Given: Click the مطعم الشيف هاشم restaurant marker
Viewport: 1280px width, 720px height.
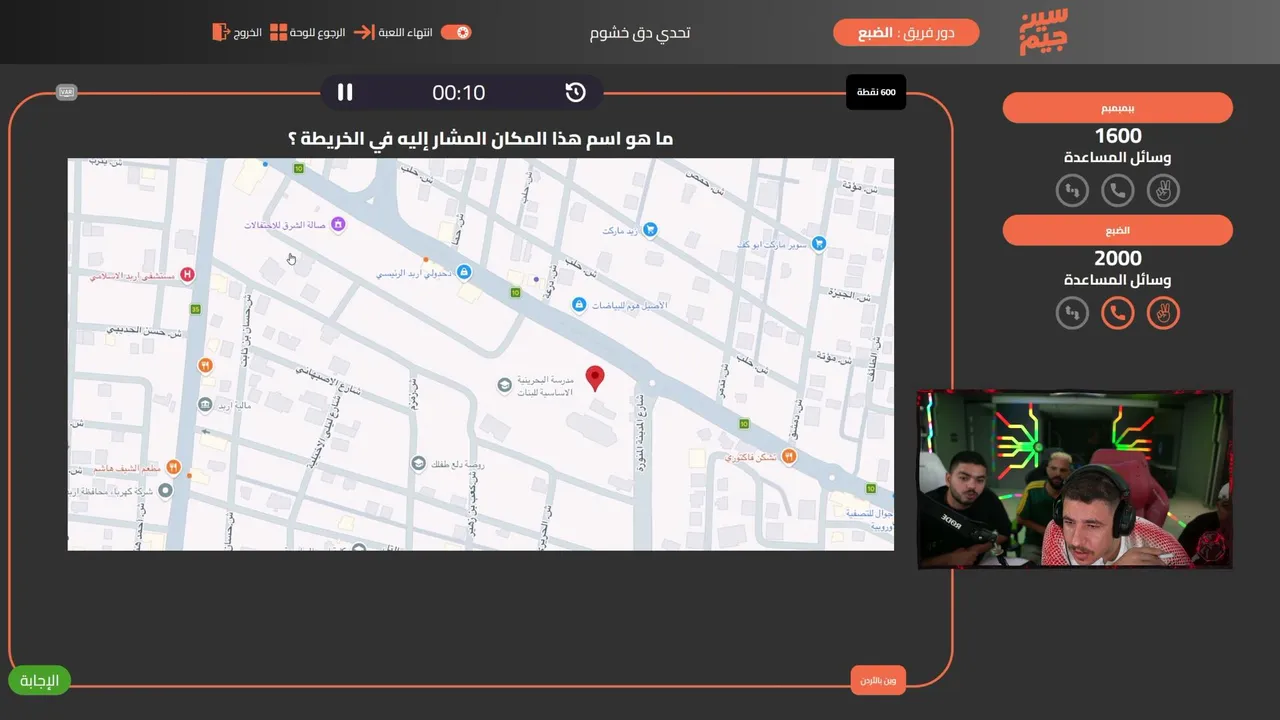Looking at the screenshot, I should [173, 467].
